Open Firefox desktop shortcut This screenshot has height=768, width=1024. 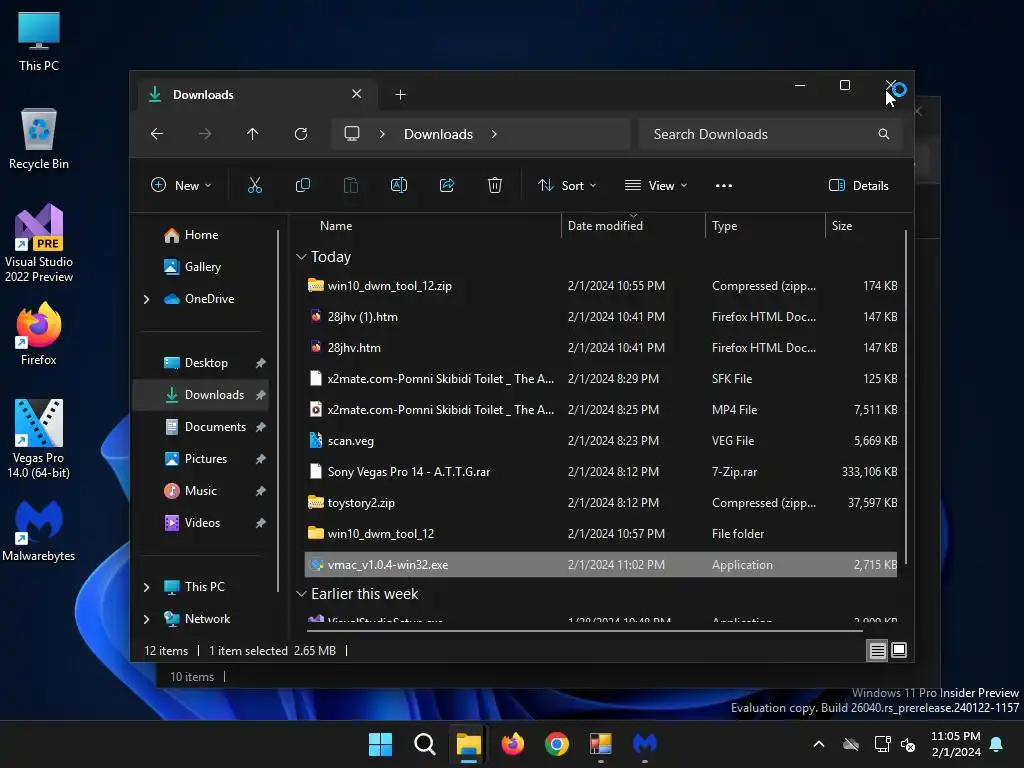click(39, 334)
